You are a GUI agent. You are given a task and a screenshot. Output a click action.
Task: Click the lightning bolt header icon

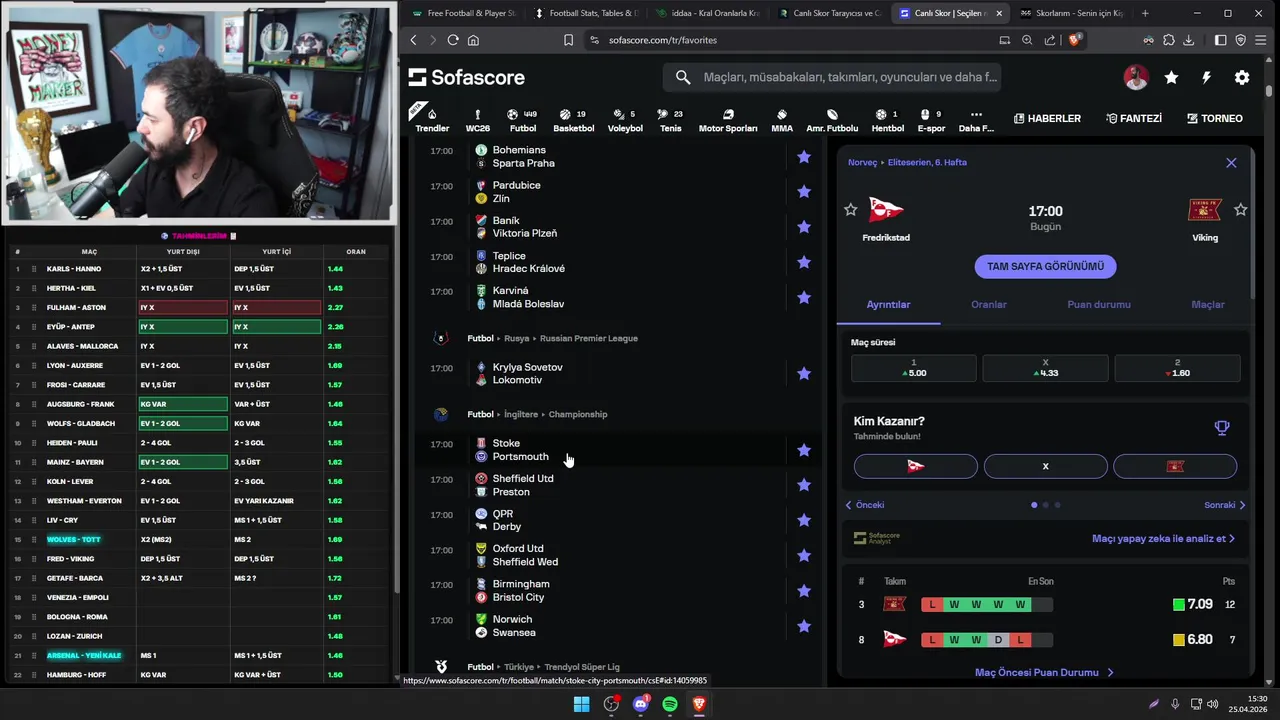1206,77
